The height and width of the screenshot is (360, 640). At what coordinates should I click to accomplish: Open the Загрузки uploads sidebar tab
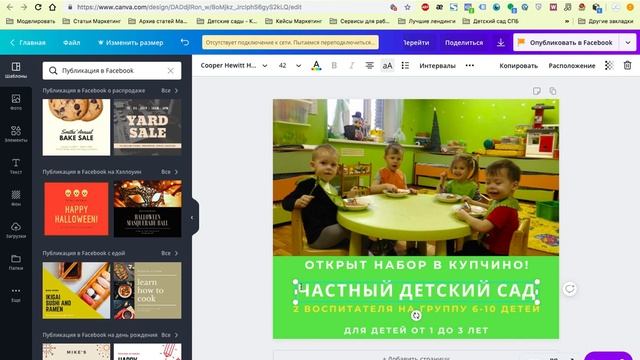(x=16, y=230)
